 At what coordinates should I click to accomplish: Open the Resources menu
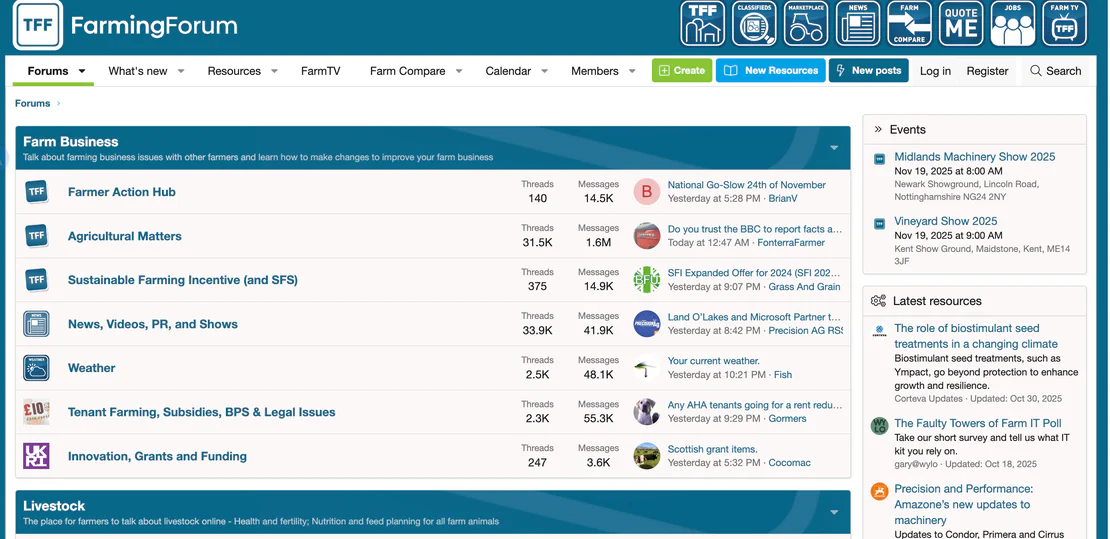click(x=234, y=71)
